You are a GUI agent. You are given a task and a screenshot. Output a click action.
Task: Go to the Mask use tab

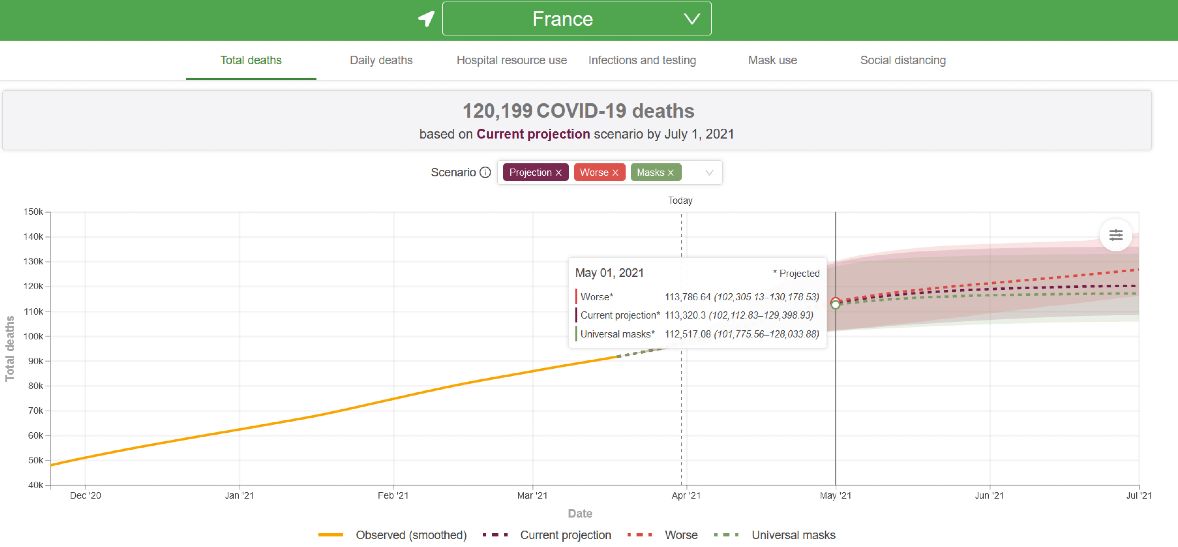pos(772,60)
